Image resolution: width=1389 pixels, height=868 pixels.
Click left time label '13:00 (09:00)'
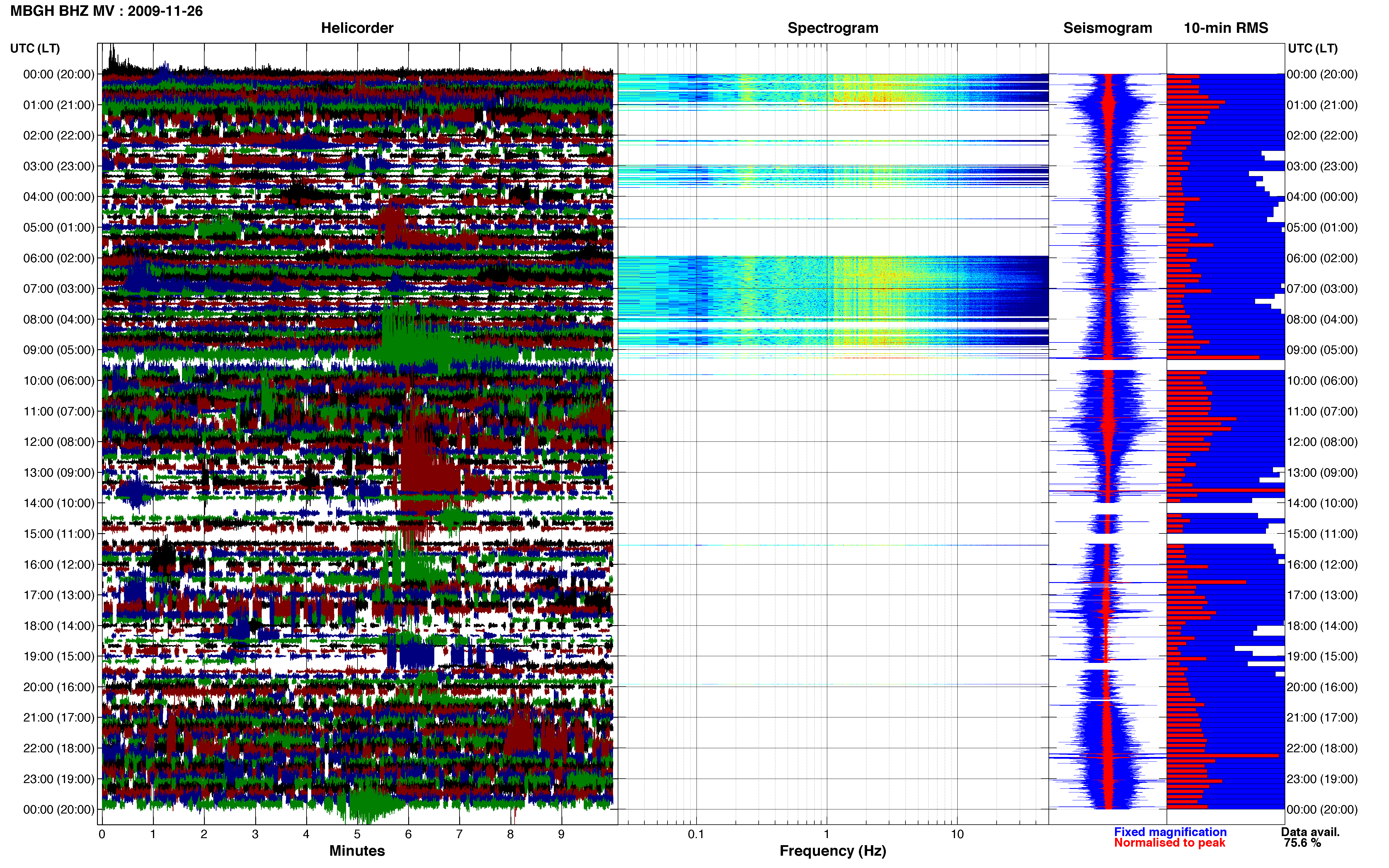[x=59, y=473]
